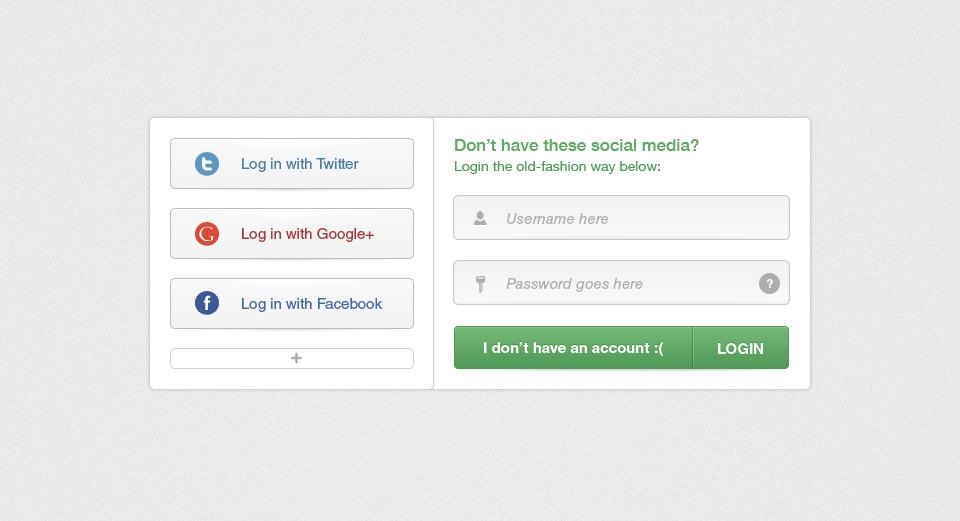The height and width of the screenshot is (521, 960).
Task: Expand more social login options bar
Action: coord(292,359)
